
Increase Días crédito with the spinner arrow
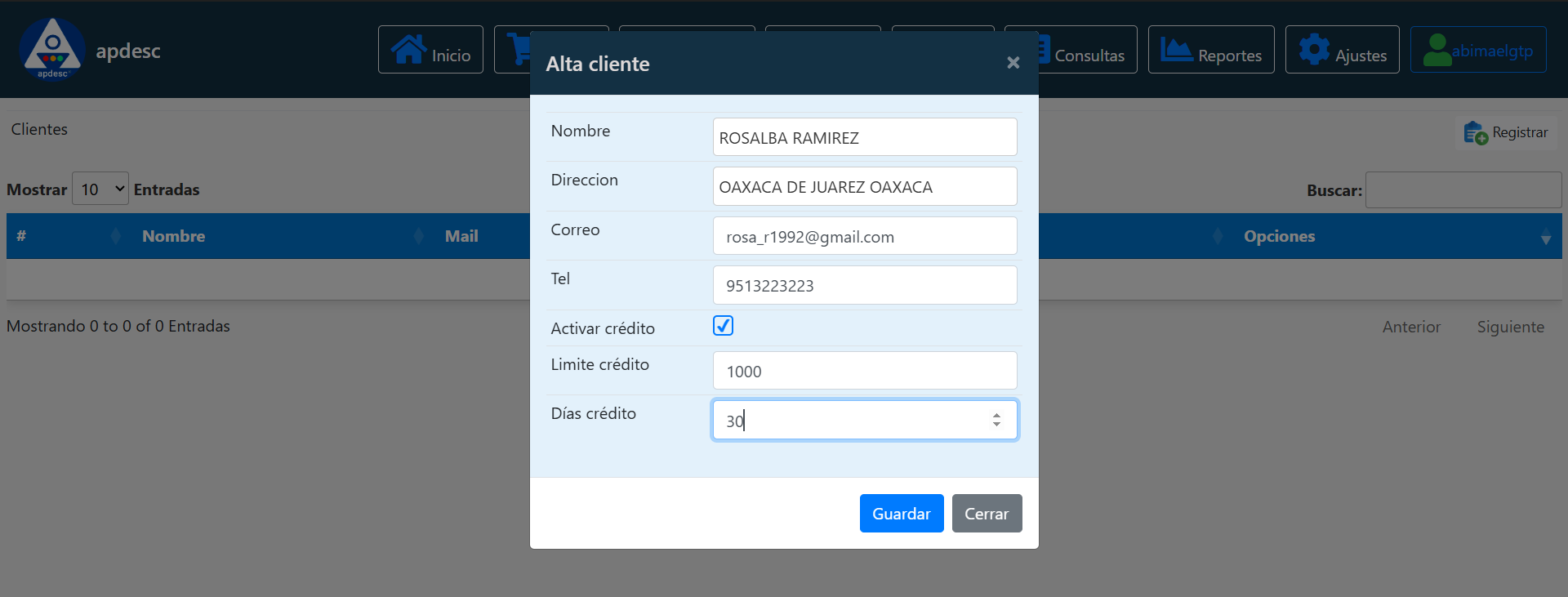coord(996,415)
